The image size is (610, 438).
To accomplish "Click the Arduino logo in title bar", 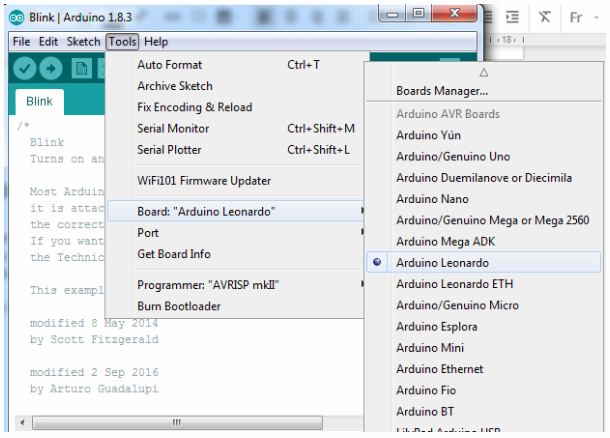I will pos(16,18).
